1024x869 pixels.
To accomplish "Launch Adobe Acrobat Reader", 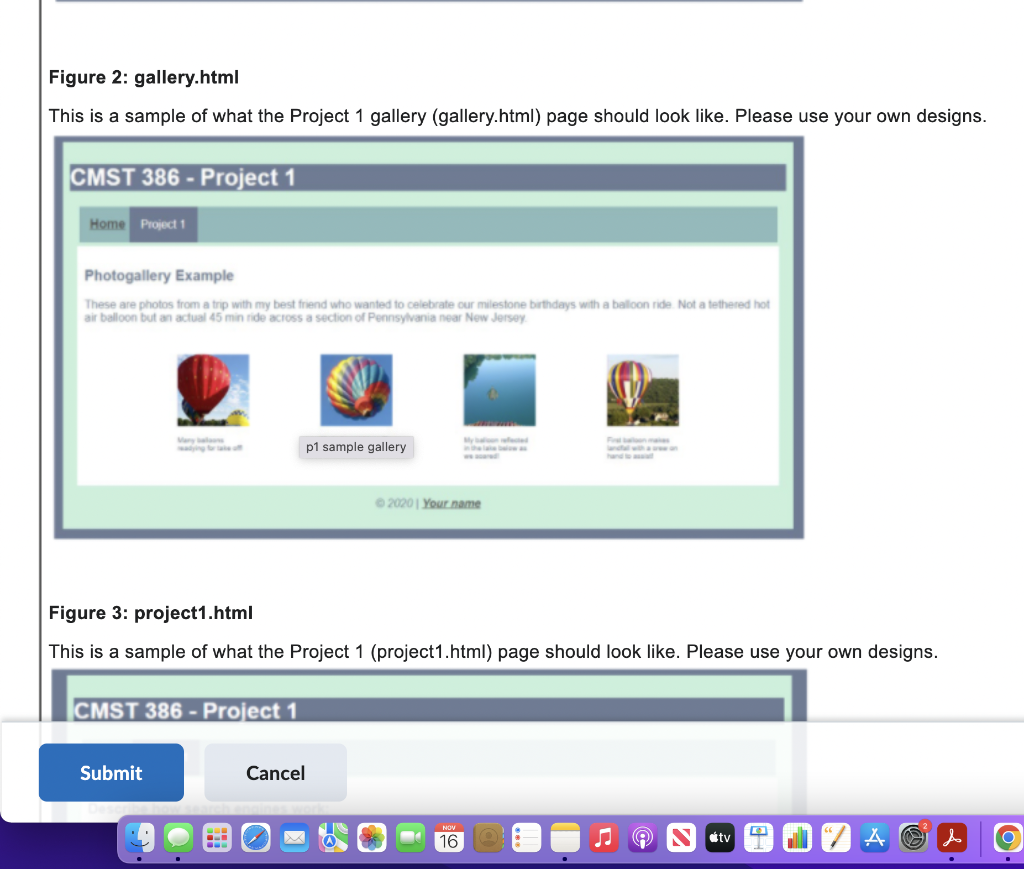I will point(952,838).
